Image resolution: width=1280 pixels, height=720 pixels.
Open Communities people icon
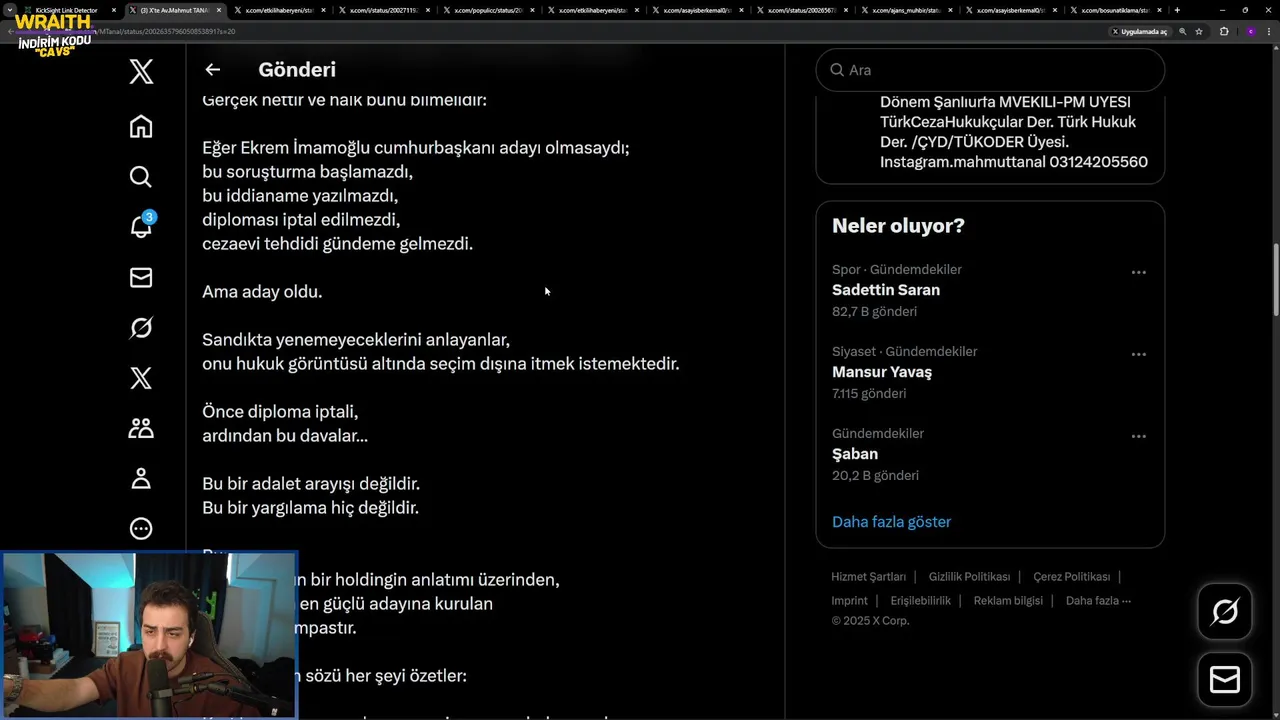click(x=141, y=428)
